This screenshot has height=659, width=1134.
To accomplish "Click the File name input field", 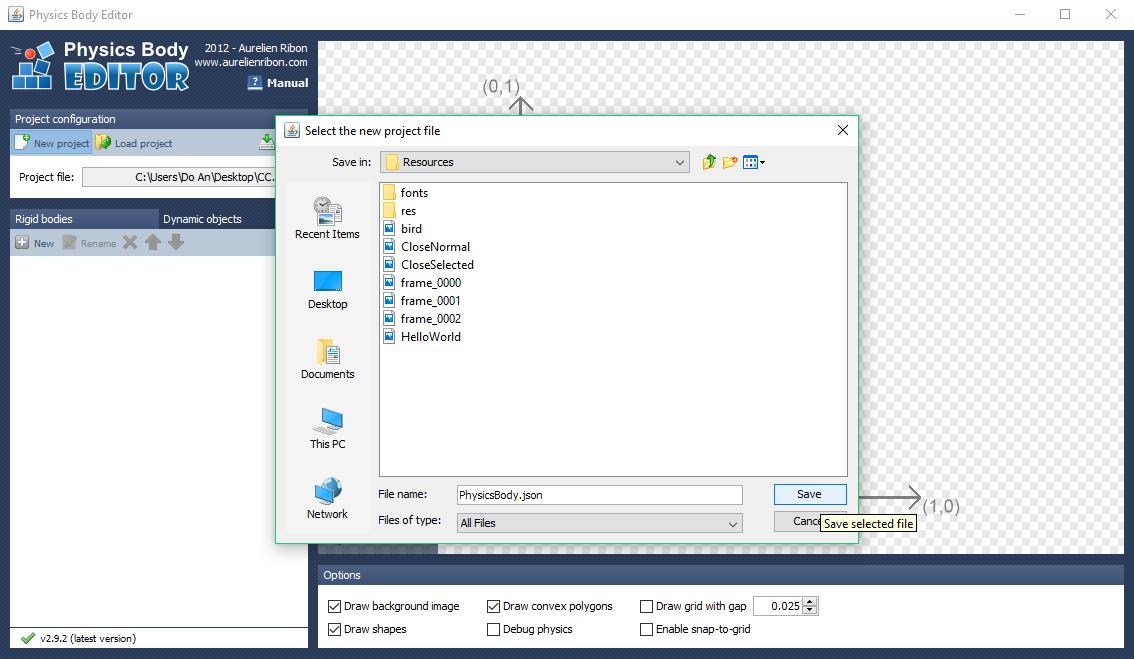I will coord(600,495).
